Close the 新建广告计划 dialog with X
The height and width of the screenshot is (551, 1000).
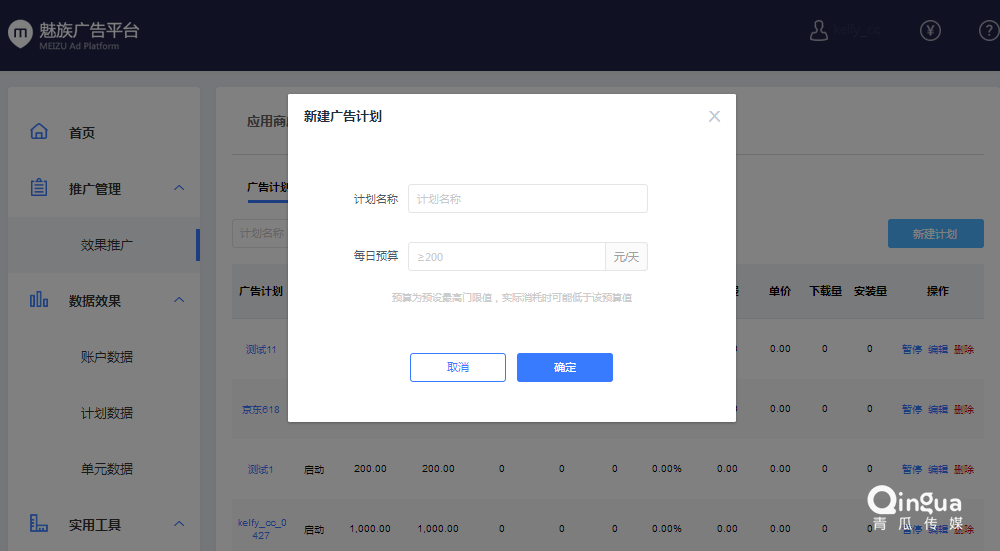pos(714,116)
